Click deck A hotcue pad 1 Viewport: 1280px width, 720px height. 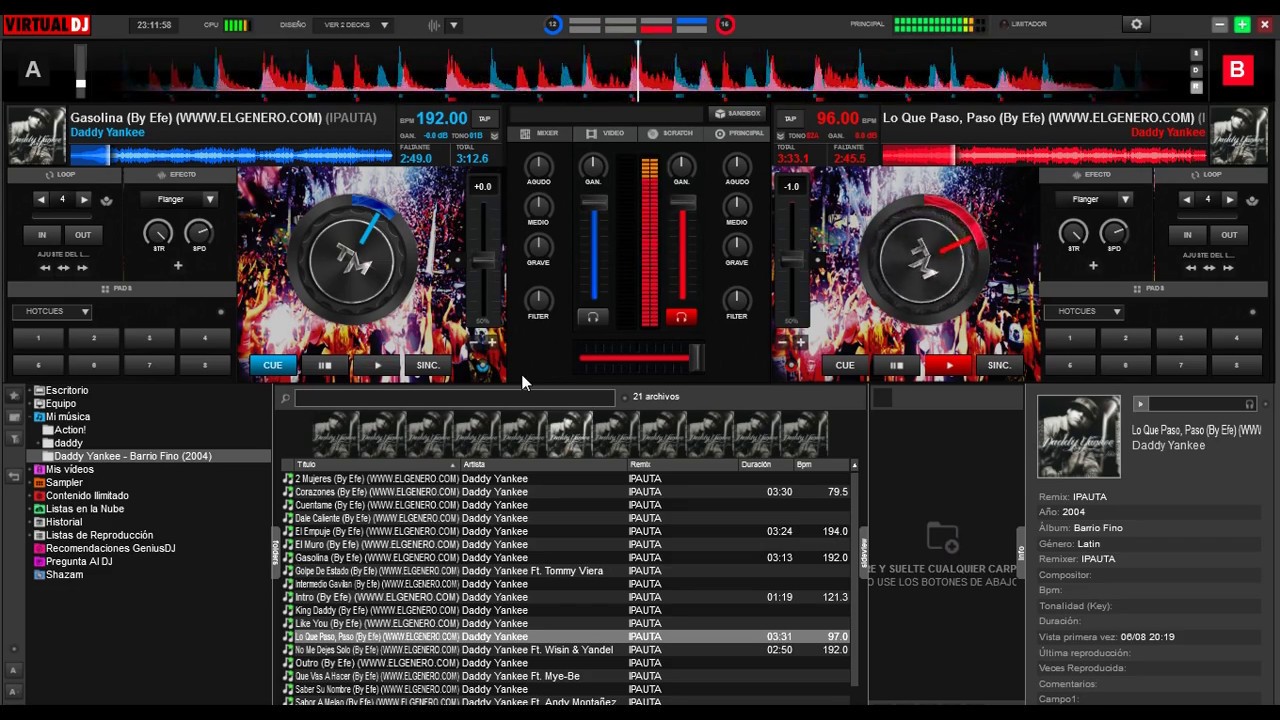click(38, 338)
